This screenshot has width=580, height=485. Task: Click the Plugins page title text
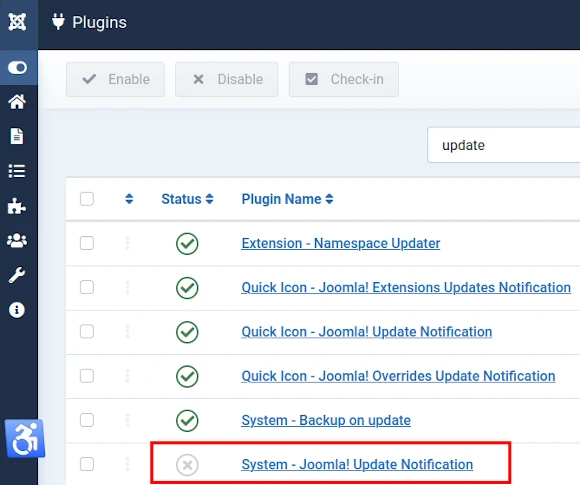pyautogui.click(x=100, y=23)
